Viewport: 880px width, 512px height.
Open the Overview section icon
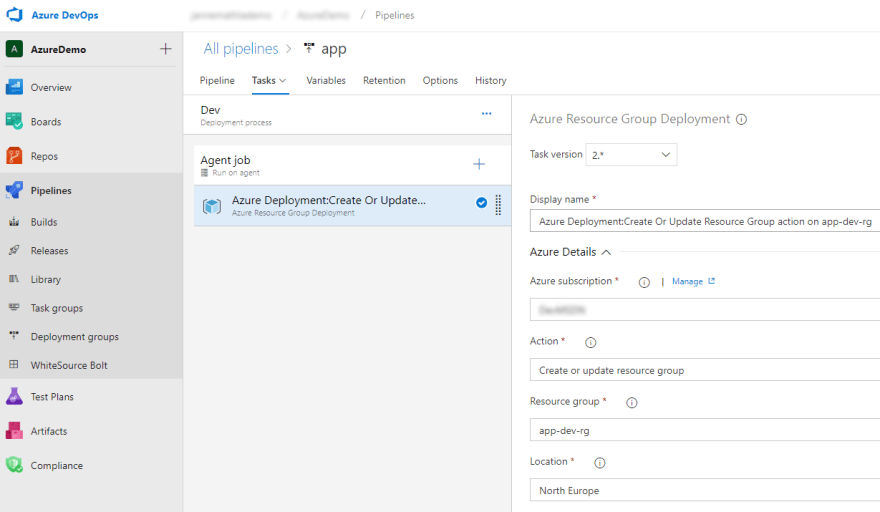[x=14, y=87]
